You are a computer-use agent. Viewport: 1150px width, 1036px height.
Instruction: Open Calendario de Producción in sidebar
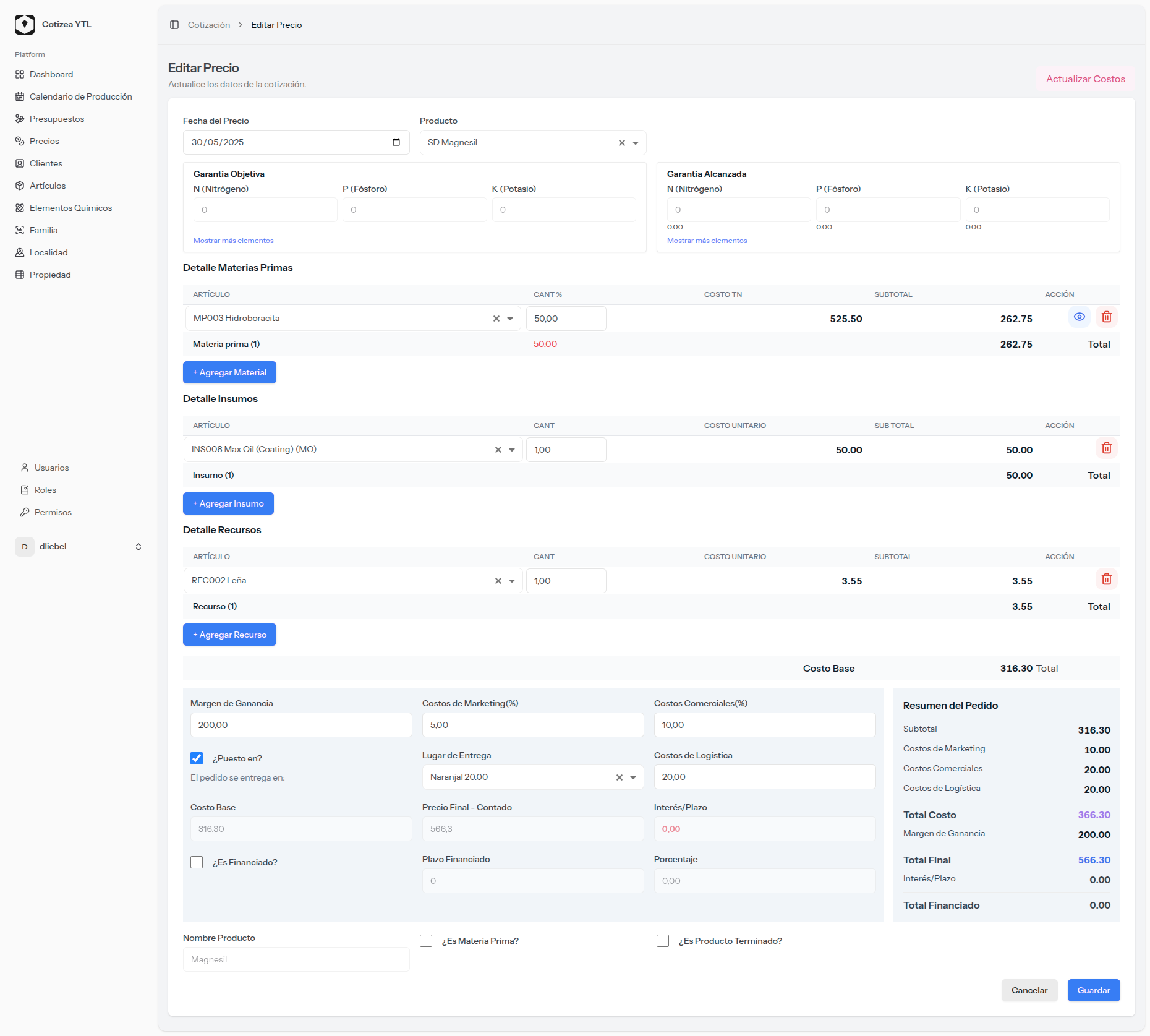(x=80, y=96)
